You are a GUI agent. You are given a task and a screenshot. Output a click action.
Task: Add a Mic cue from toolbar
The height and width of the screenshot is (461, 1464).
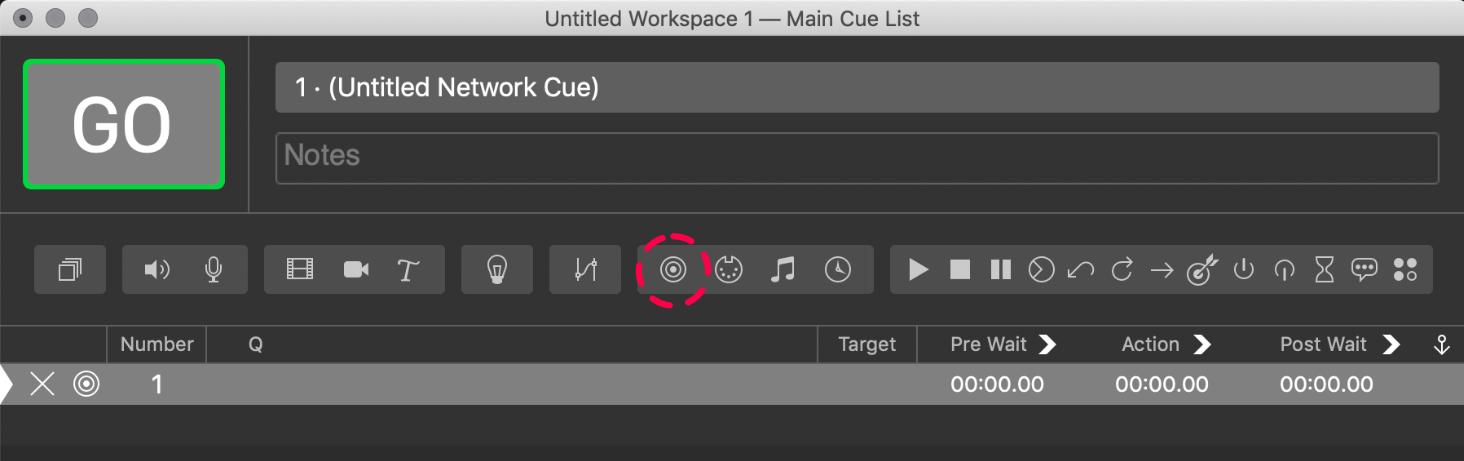(213, 270)
